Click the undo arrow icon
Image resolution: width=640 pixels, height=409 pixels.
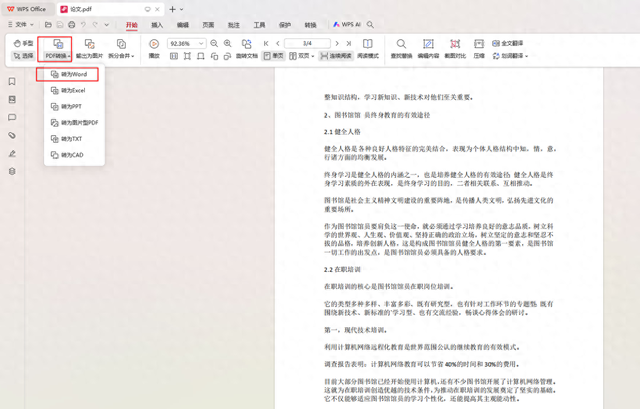(83, 24)
